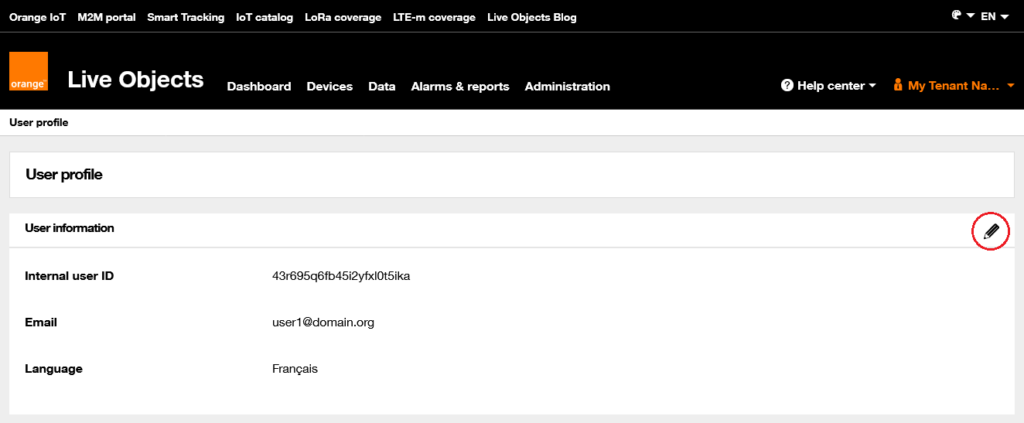Open the M2M portal link

point(106,18)
